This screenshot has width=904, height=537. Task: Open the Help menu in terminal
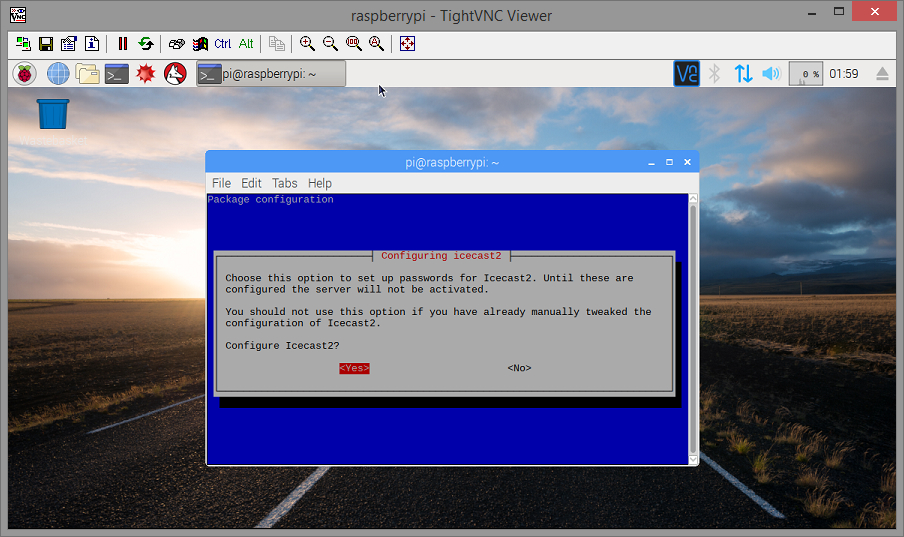coord(320,183)
